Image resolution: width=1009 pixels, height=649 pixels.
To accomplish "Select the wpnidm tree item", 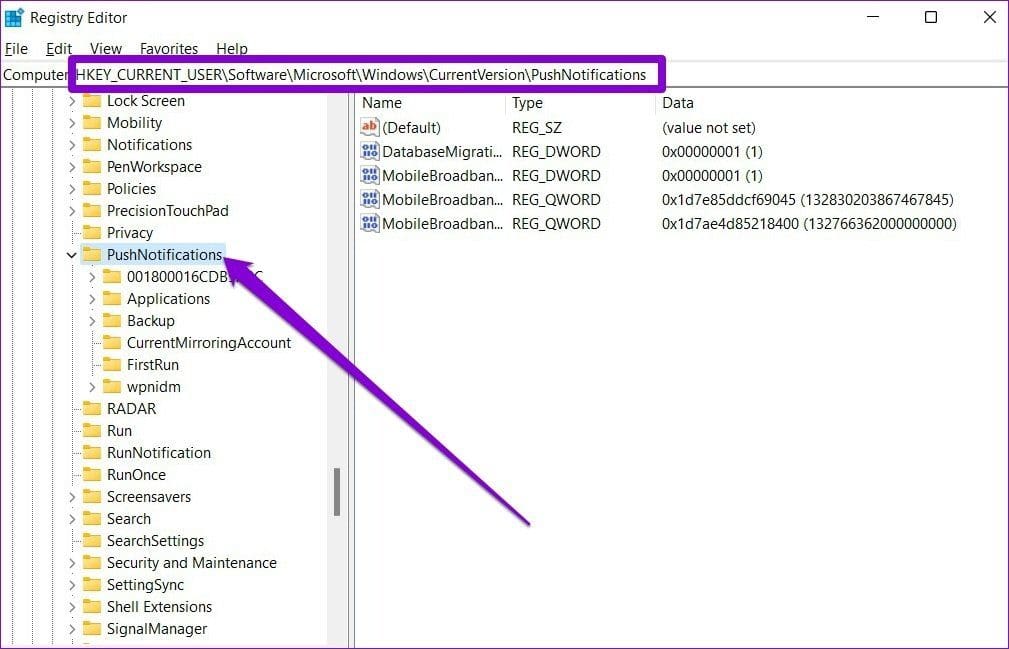I will pyautogui.click(x=153, y=387).
